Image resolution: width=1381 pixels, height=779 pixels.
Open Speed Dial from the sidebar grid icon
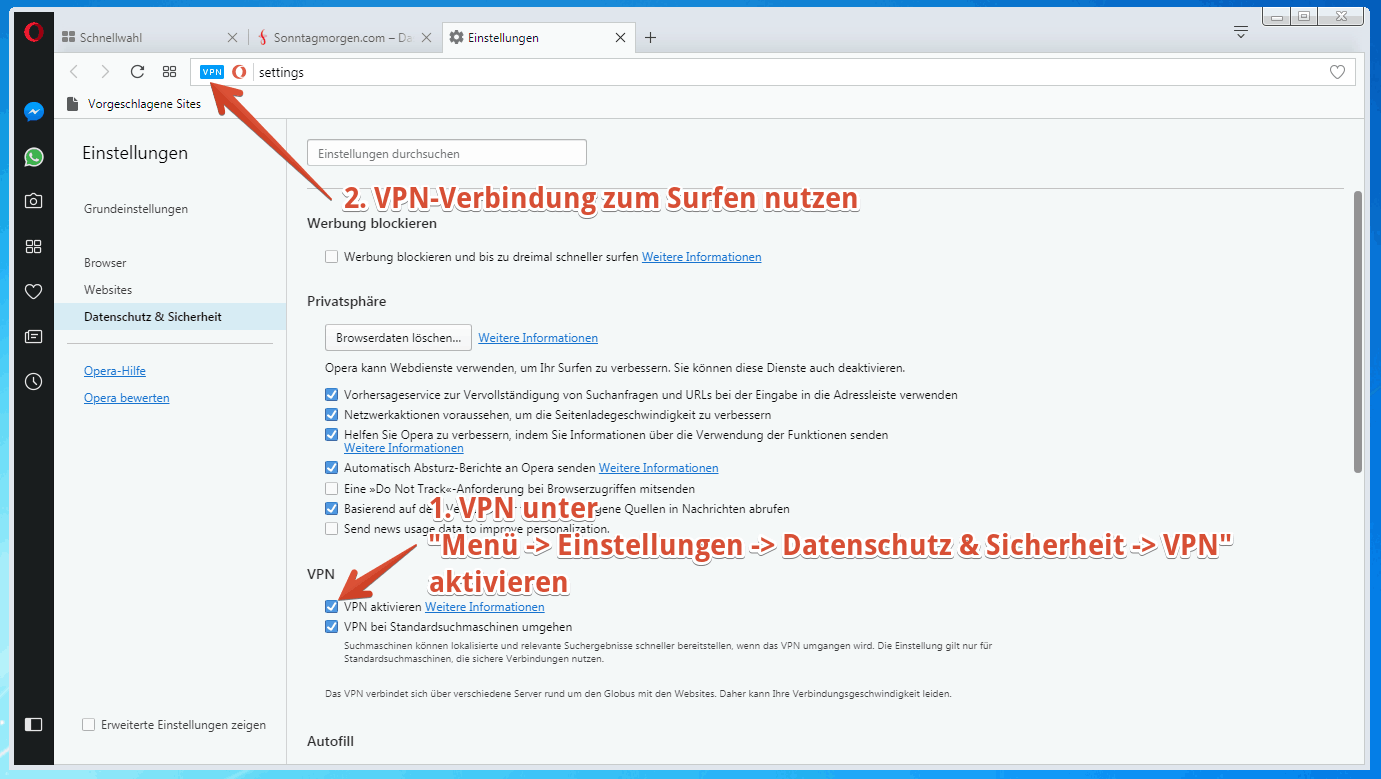coord(34,246)
